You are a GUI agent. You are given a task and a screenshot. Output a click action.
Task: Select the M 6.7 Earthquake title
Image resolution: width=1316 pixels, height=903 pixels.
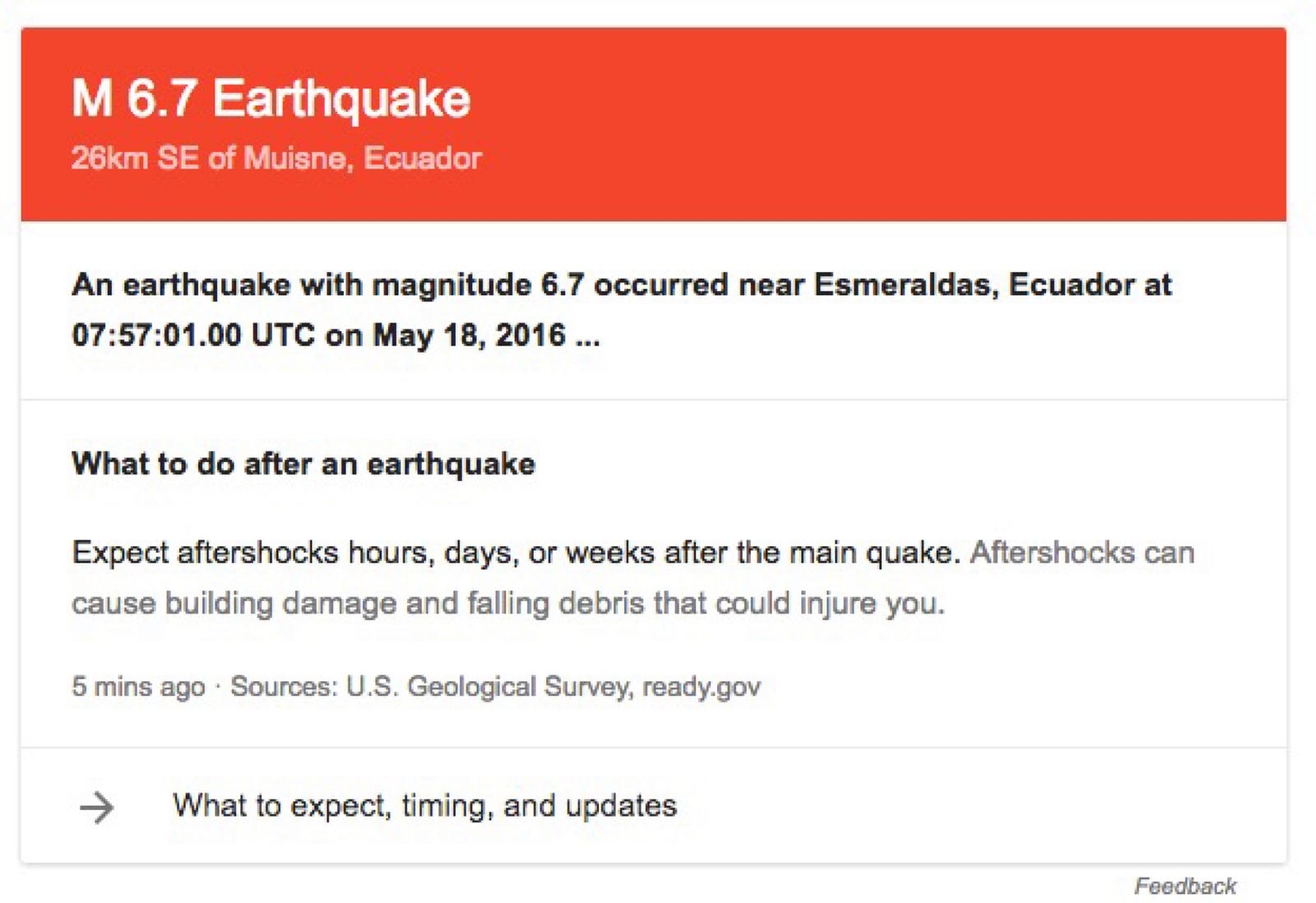271,98
